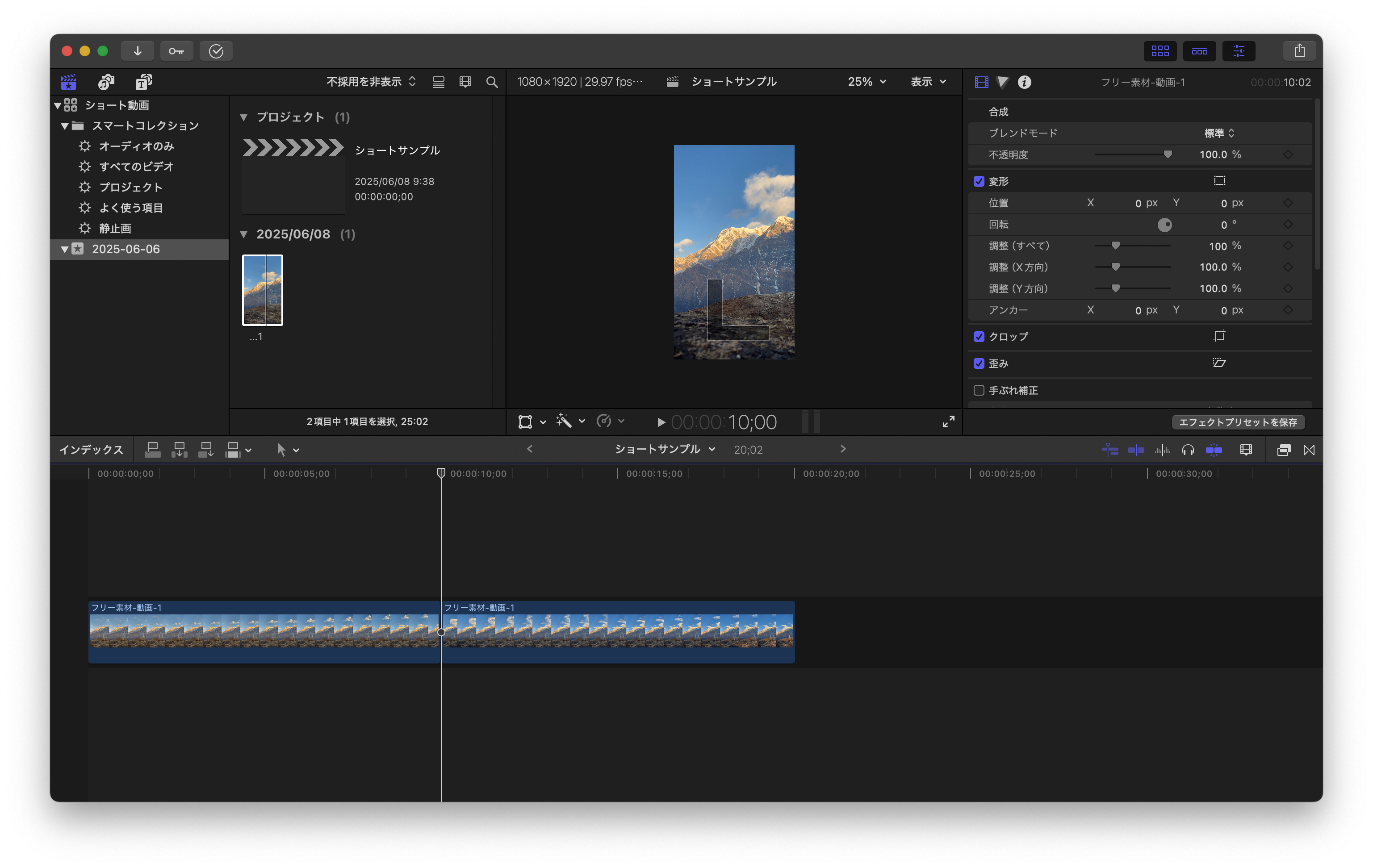1373x868 pixels.
Task: Click エフェクトプリセットを保存 button
Action: pyautogui.click(x=1238, y=422)
